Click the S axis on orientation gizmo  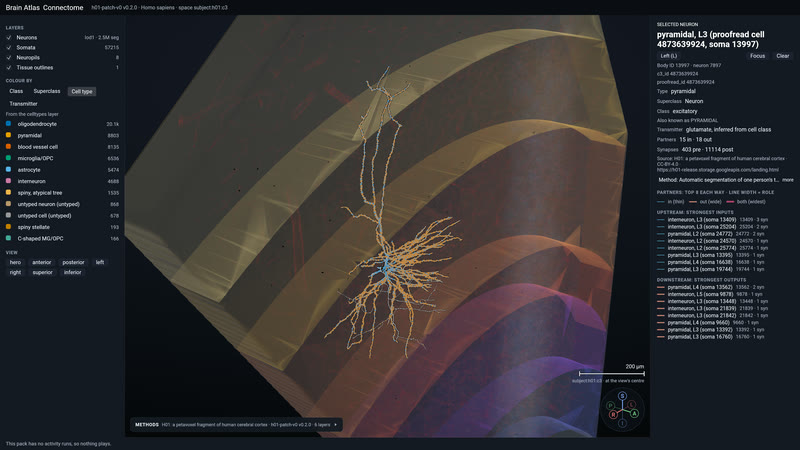coord(622,396)
